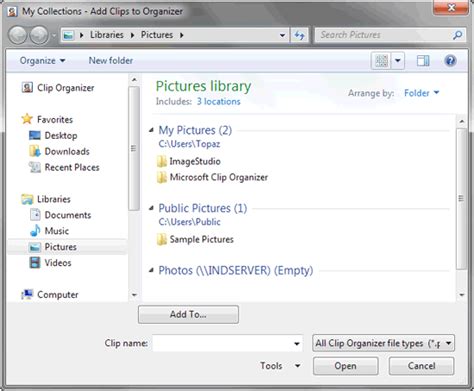
Task: Click the search magnifier icon
Action: click(458, 35)
